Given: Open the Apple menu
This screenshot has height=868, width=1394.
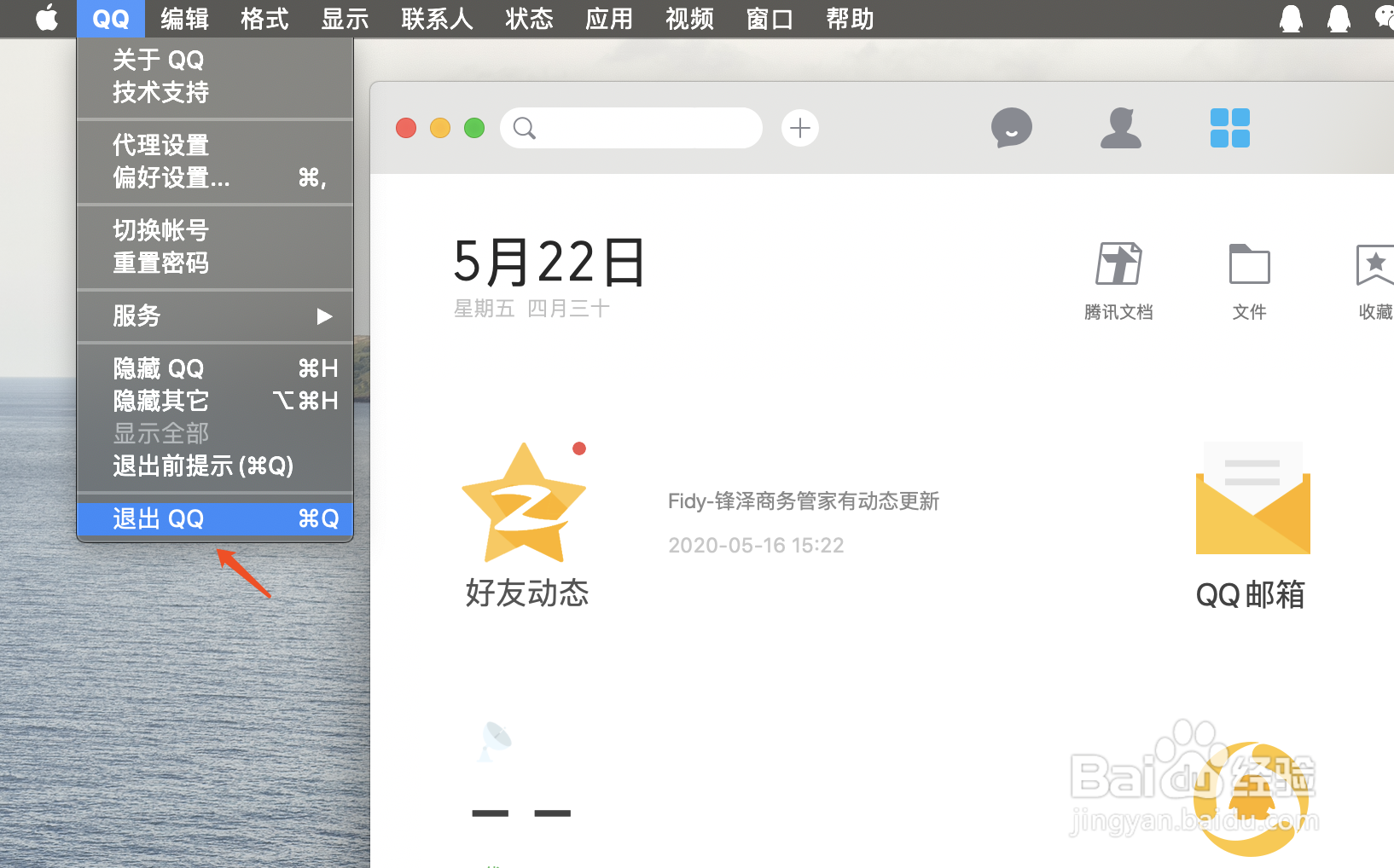Looking at the screenshot, I should point(46,17).
